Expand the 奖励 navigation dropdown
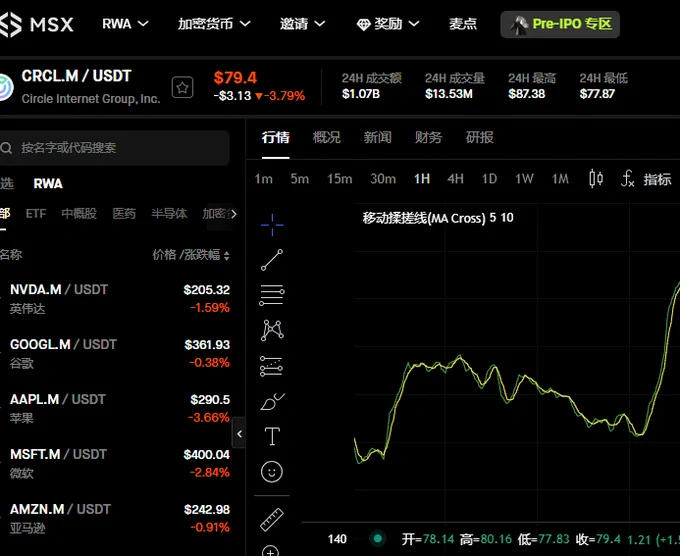Image resolution: width=680 pixels, height=556 pixels. (x=388, y=24)
